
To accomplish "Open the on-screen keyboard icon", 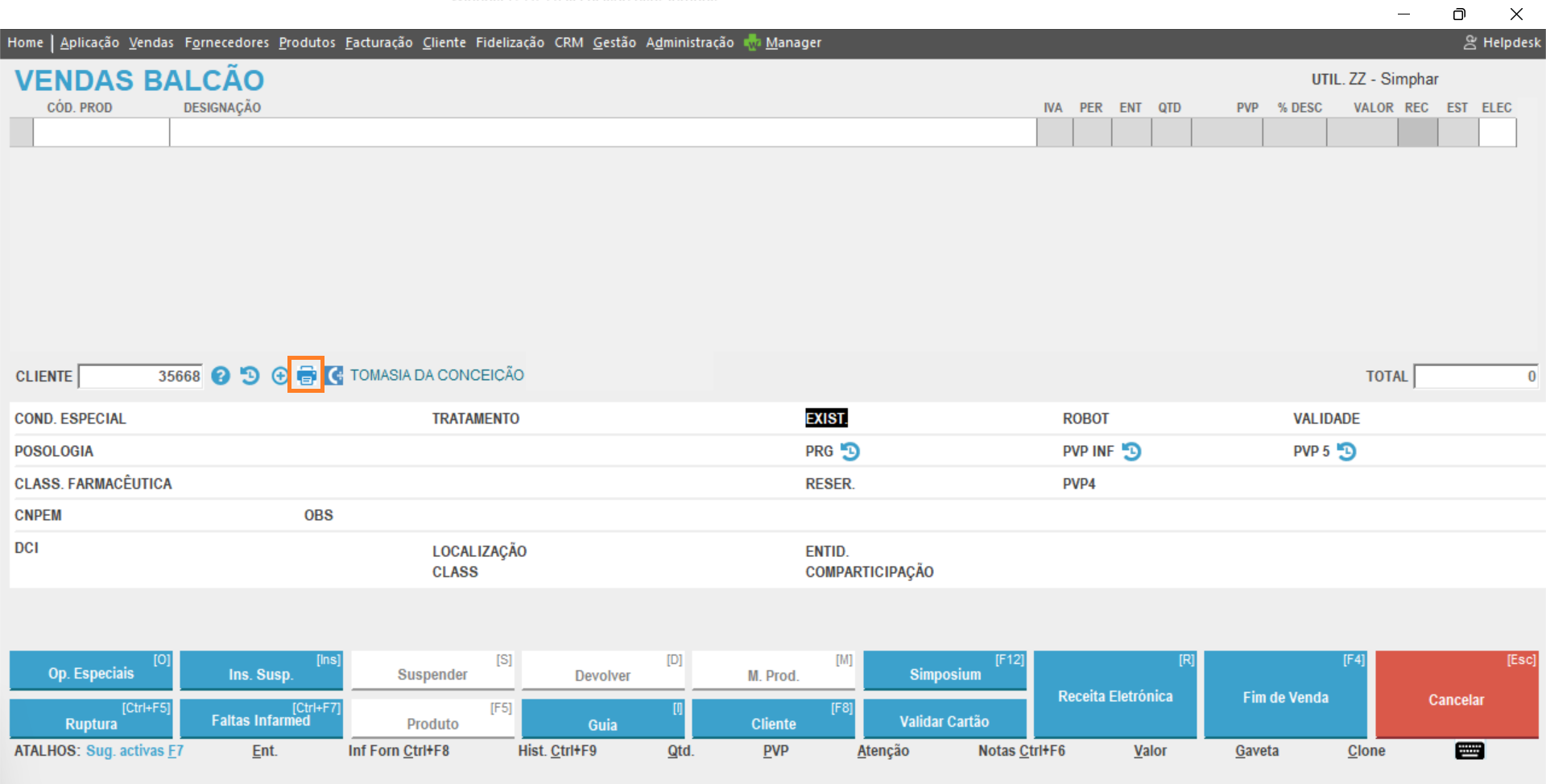I will click(1470, 751).
